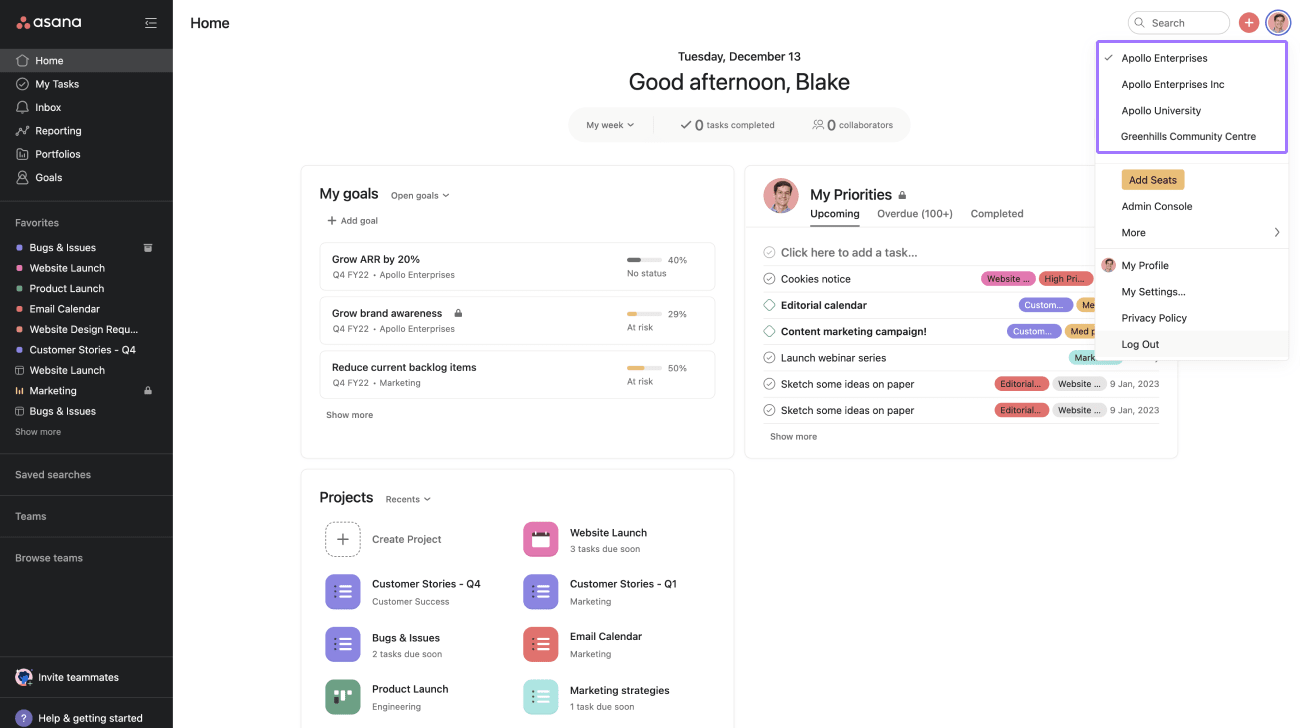1300x728 pixels.
Task: Mark Cookies notice task complete
Action: (769, 279)
